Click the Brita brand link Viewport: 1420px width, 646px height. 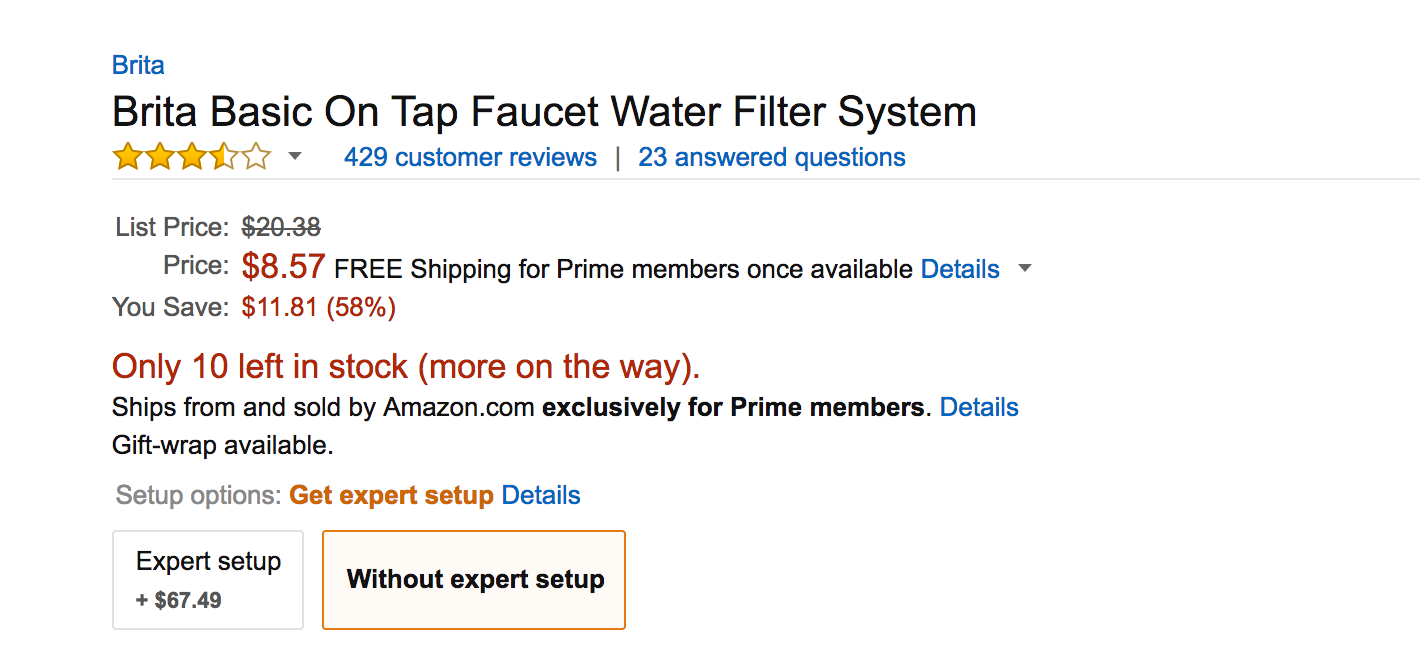[x=138, y=66]
